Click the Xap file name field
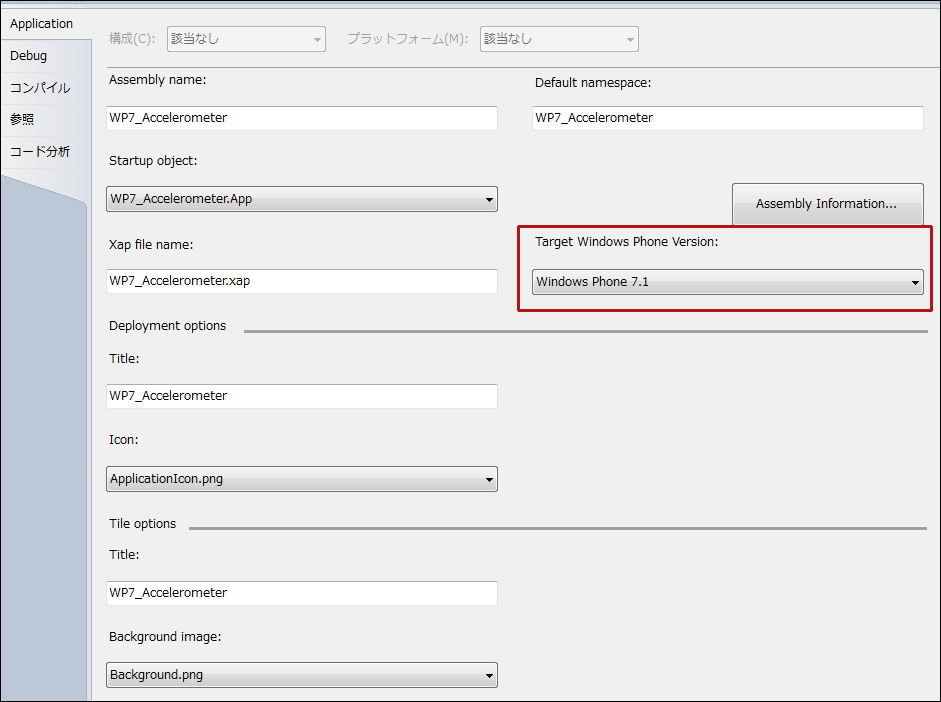The height and width of the screenshot is (702, 941). (302, 281)
